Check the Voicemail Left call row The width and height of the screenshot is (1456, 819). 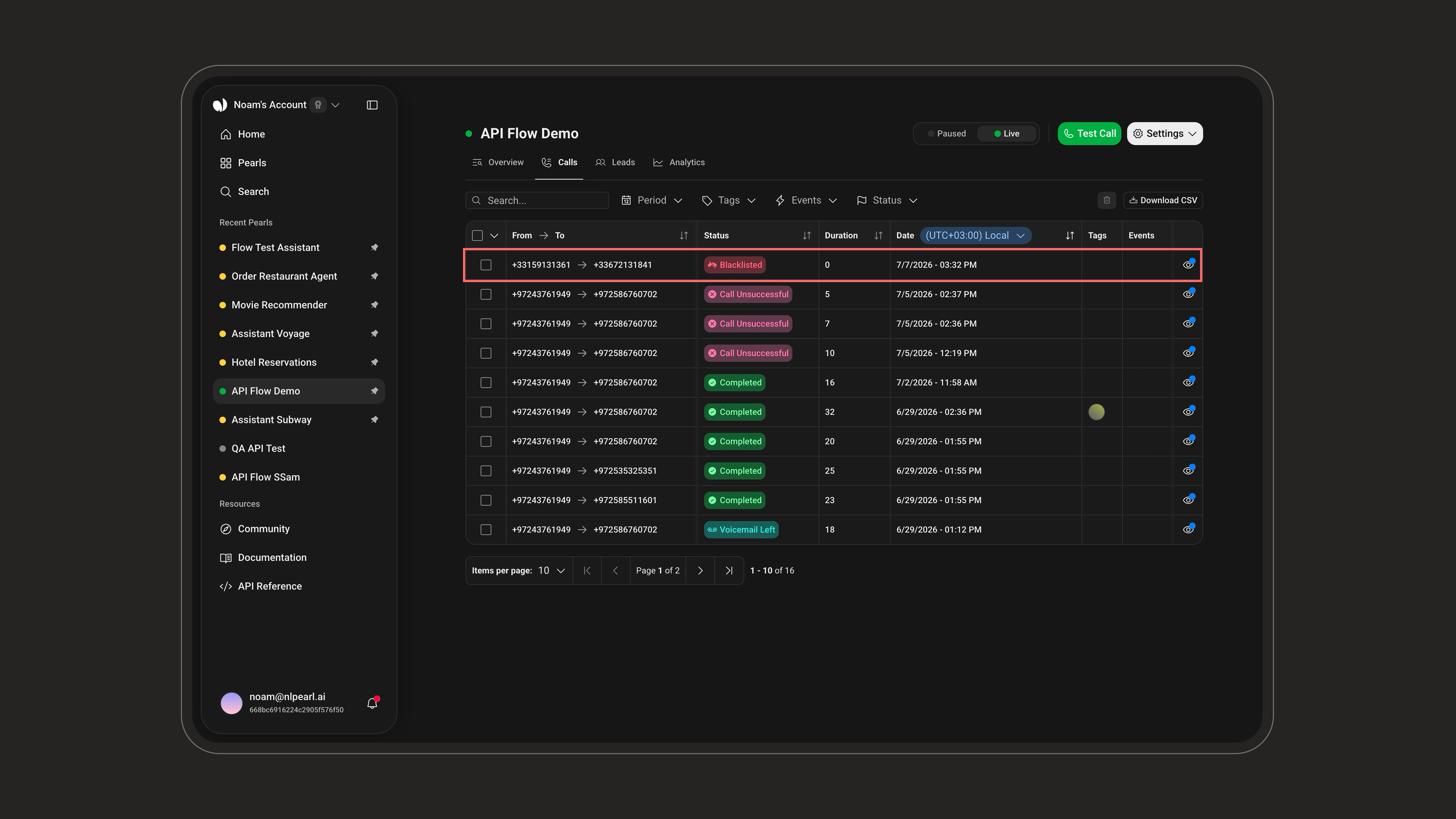pyautogui.click(x=486, y=530)
